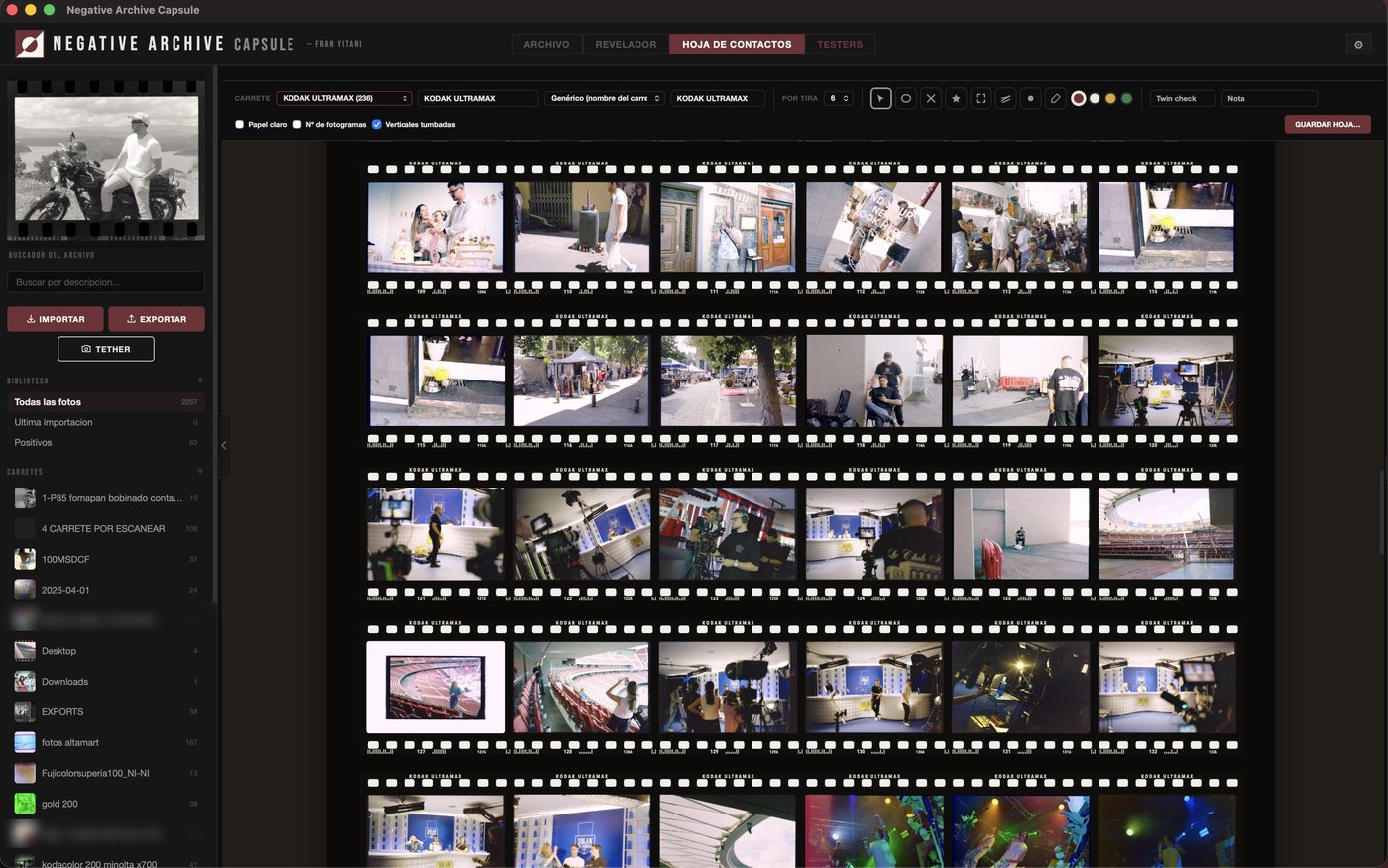Viewport: 1388px width, 868px height.
Task: Open the Carrete dropdown KODAK ULTRAMAX (236)
Action: coord(344,99)
